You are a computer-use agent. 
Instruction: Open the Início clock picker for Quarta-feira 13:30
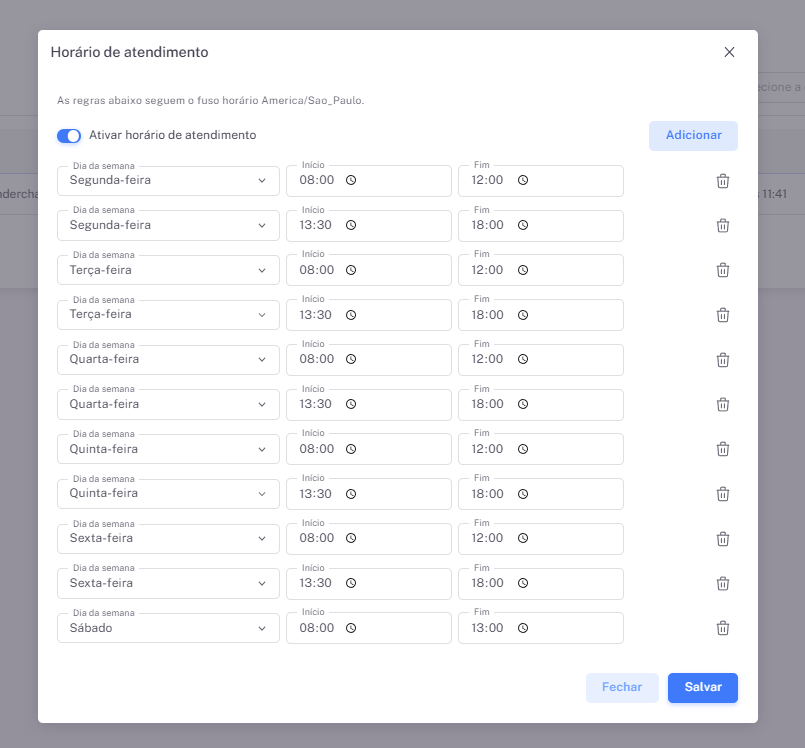351,404
